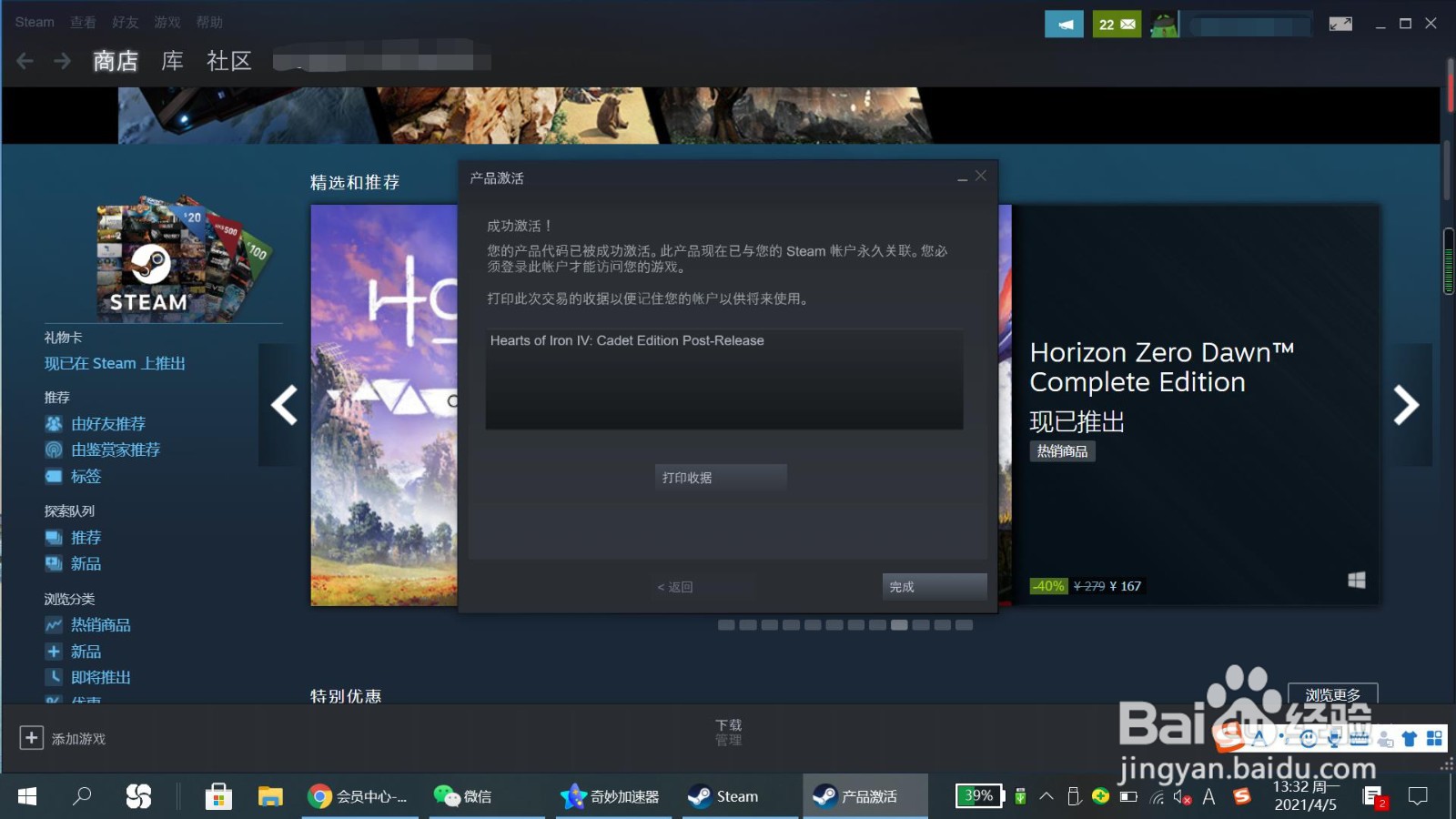Open the Windows Start menu
The image size is (1456, 819).
27,796
